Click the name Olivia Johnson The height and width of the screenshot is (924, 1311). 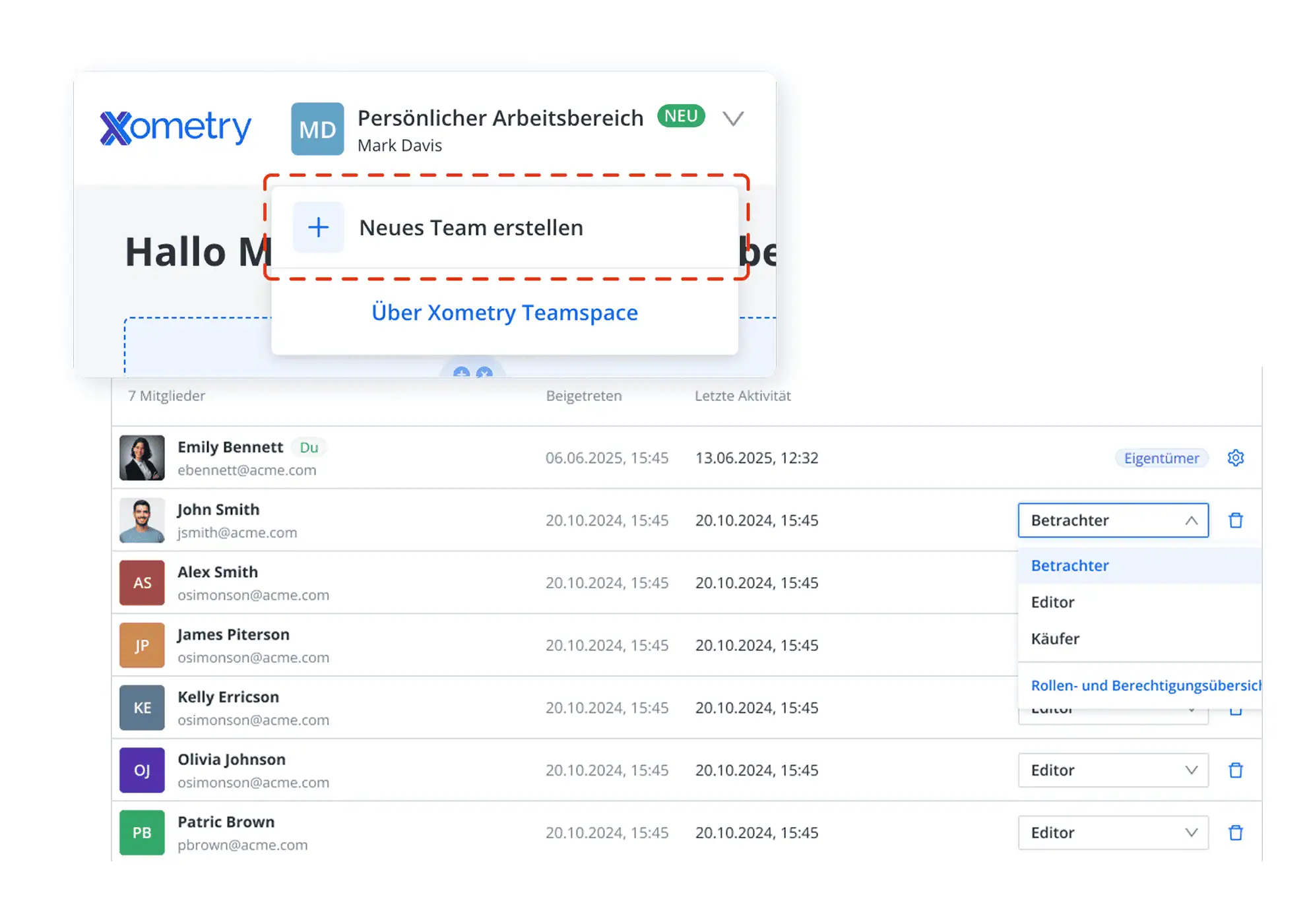point(232,760)
